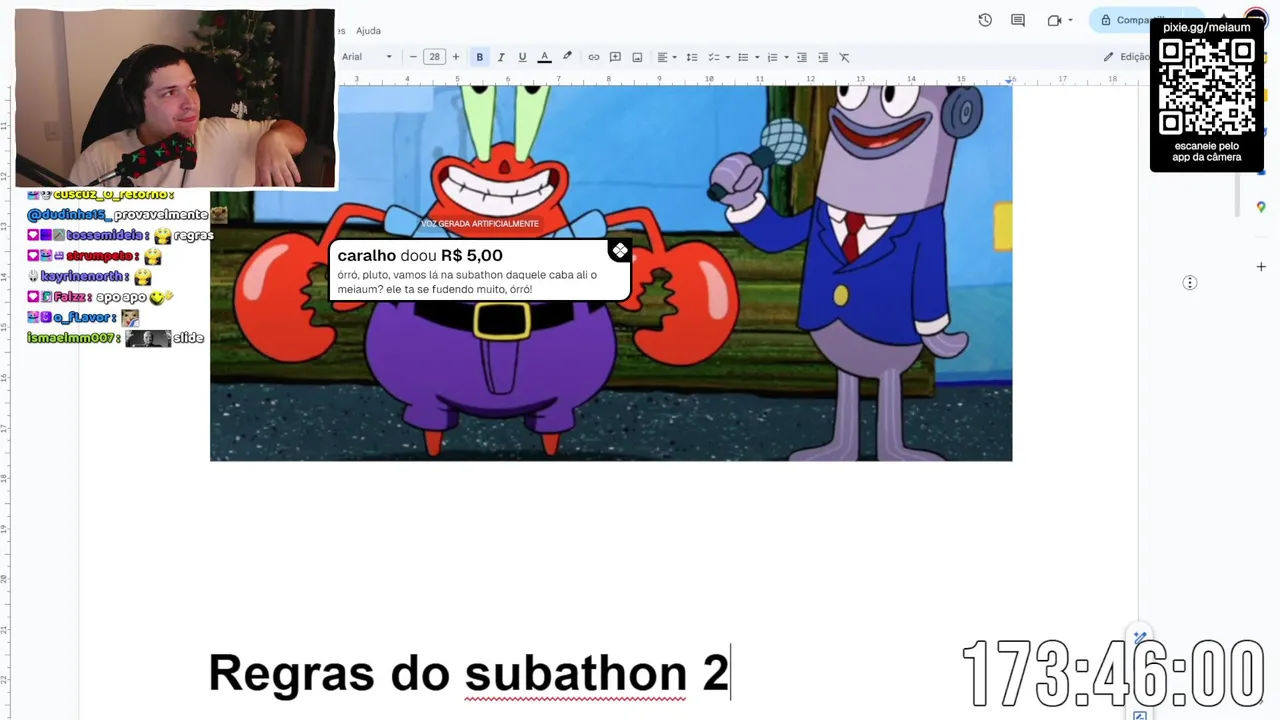Click the pixie.gg/meiaum link text
This screenshot has width=1280, height=720.
pyautogui.click(x=1207, y=27)
